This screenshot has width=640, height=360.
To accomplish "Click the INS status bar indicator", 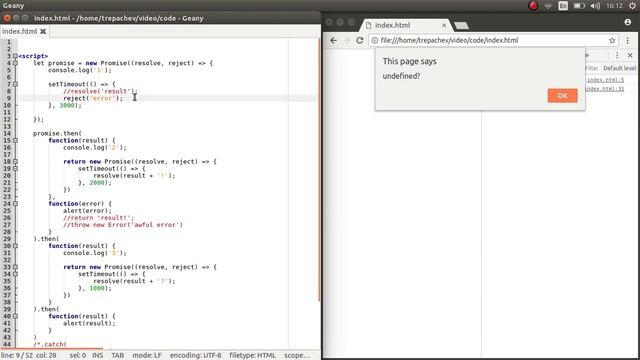I will [x=98, y=356].
